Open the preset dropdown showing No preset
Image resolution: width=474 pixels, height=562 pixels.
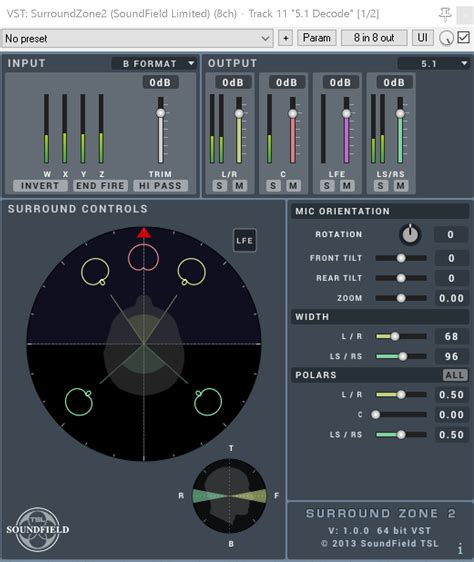pyautogui.click(x=137, y=38)
